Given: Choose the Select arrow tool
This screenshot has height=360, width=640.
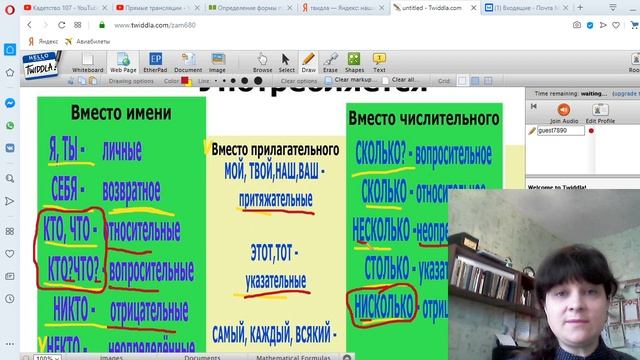Looking at the screenshot, I should [x=286, y=62].
